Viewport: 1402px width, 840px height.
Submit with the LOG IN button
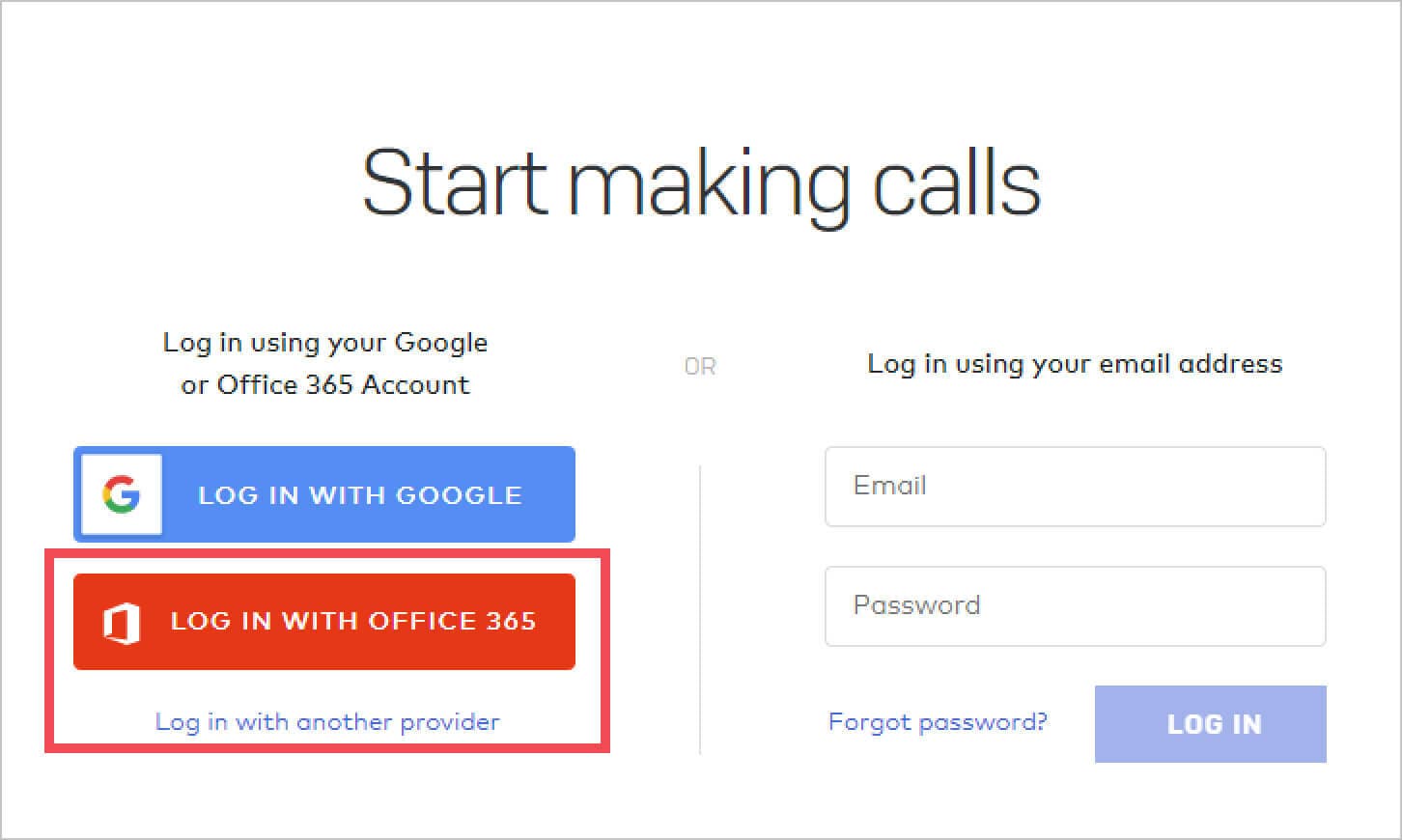(1211, 724)
